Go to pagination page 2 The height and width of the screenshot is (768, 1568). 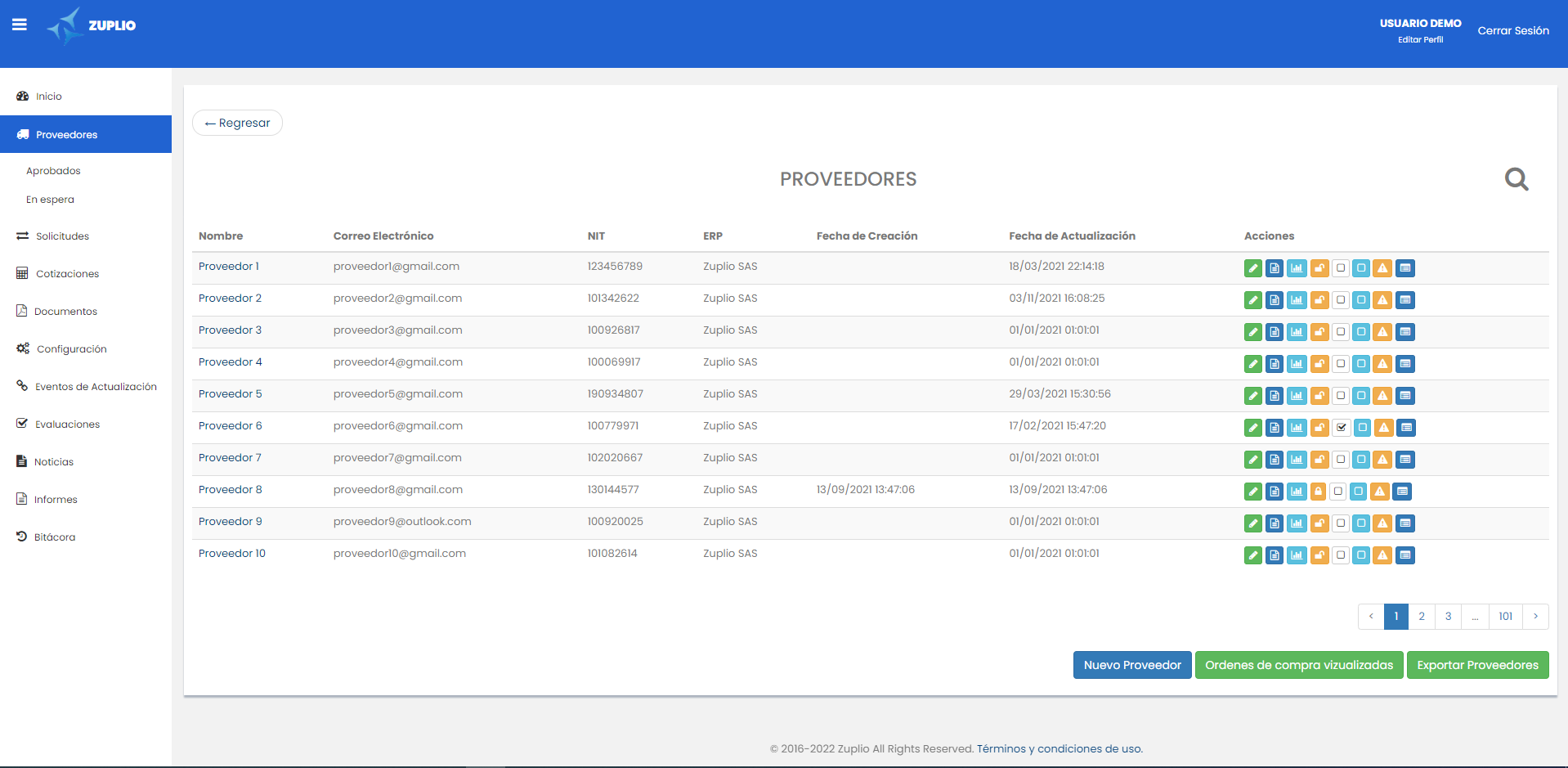[x=1422, y=617]
